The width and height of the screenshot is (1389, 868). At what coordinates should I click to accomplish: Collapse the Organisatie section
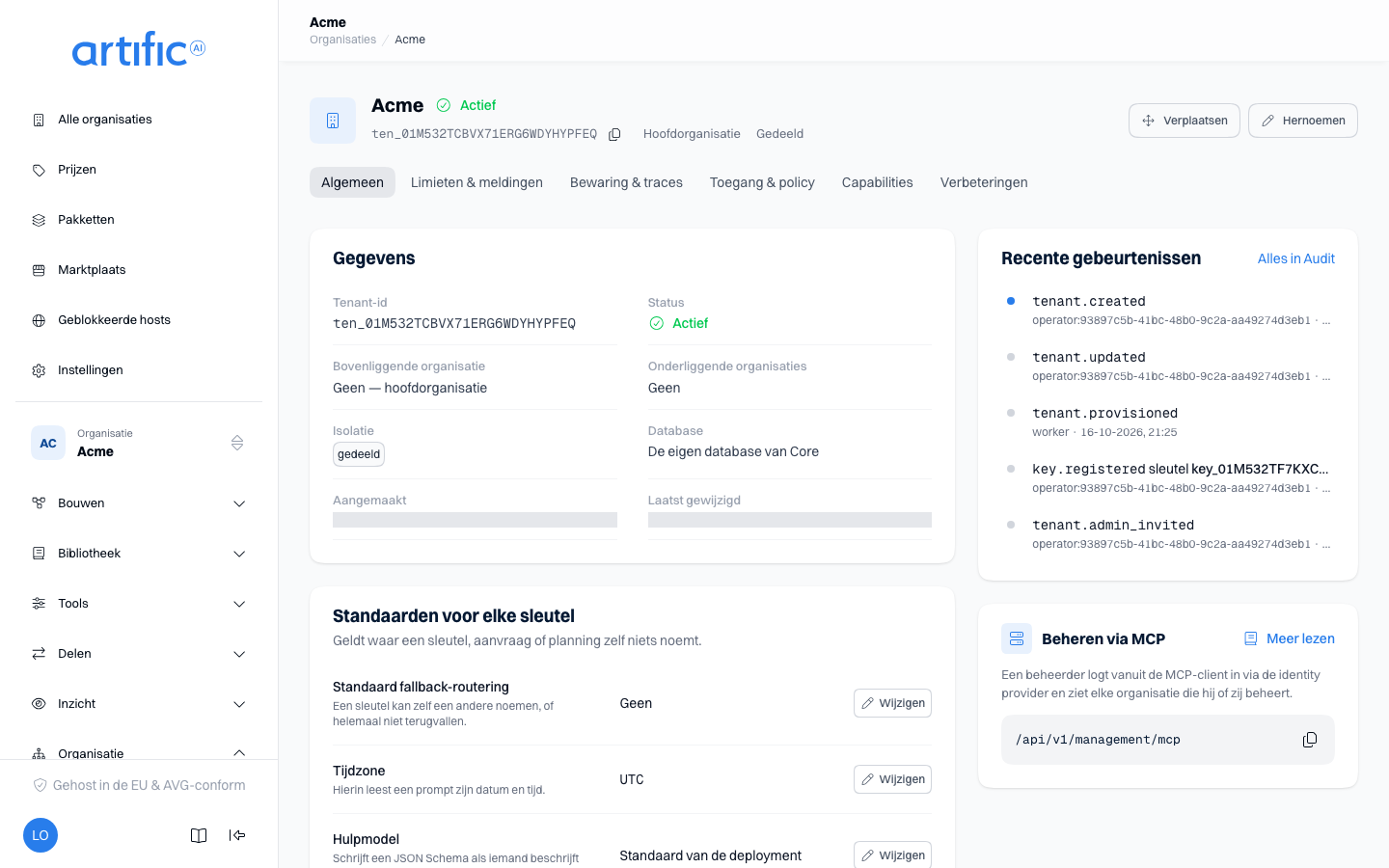[x=139, y=751]
